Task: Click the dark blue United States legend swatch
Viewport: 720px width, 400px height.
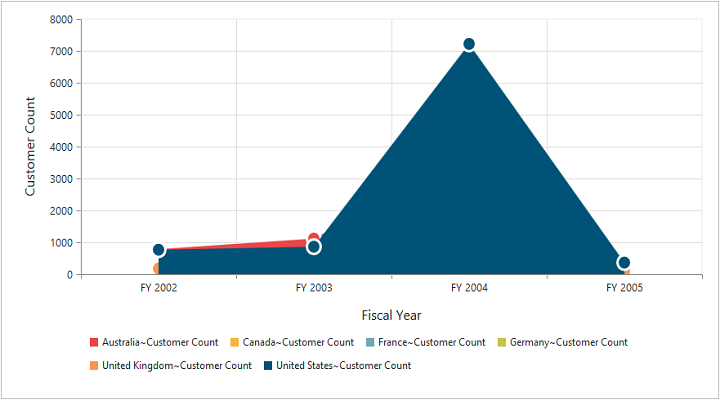Action: pos(268,366)
